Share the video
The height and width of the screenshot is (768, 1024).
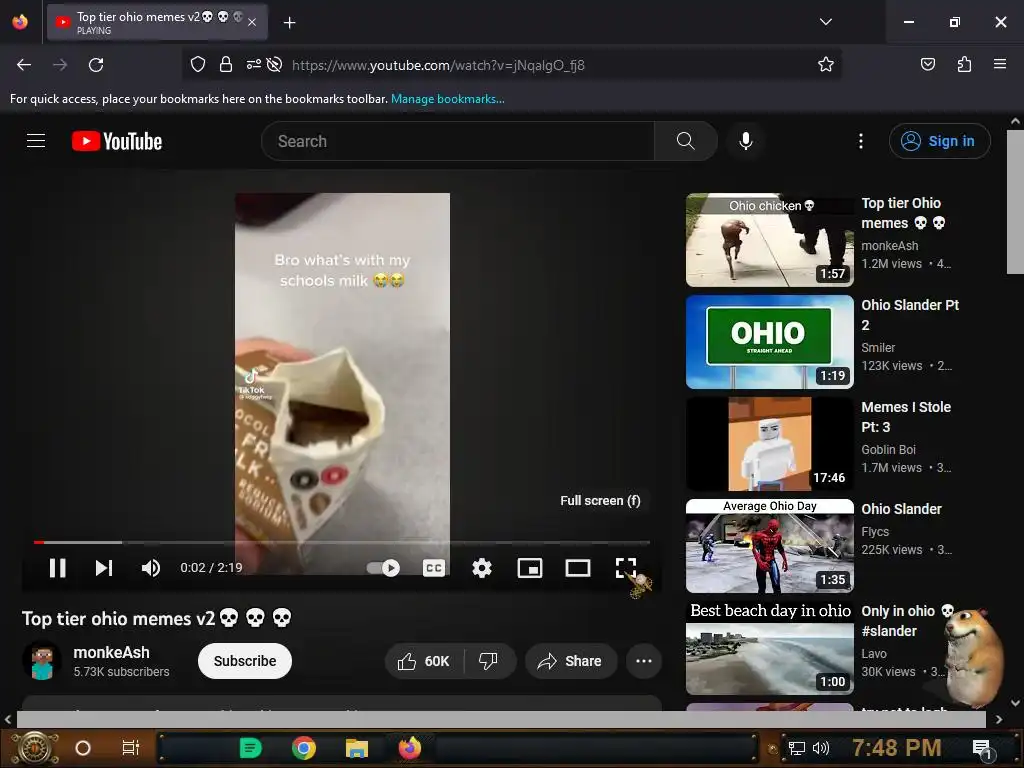tap(571, 661)
